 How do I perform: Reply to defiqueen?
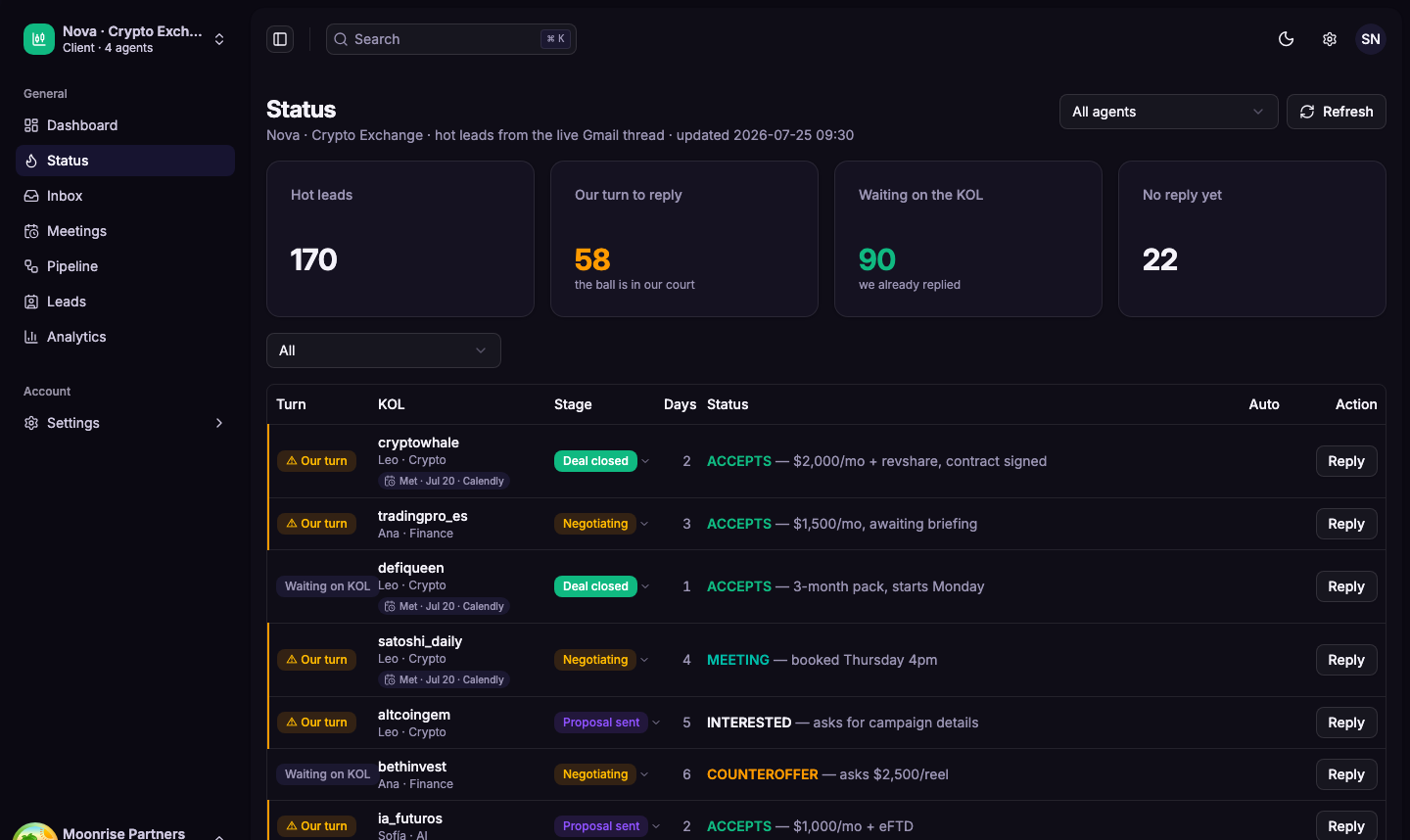pos(1346,586)
